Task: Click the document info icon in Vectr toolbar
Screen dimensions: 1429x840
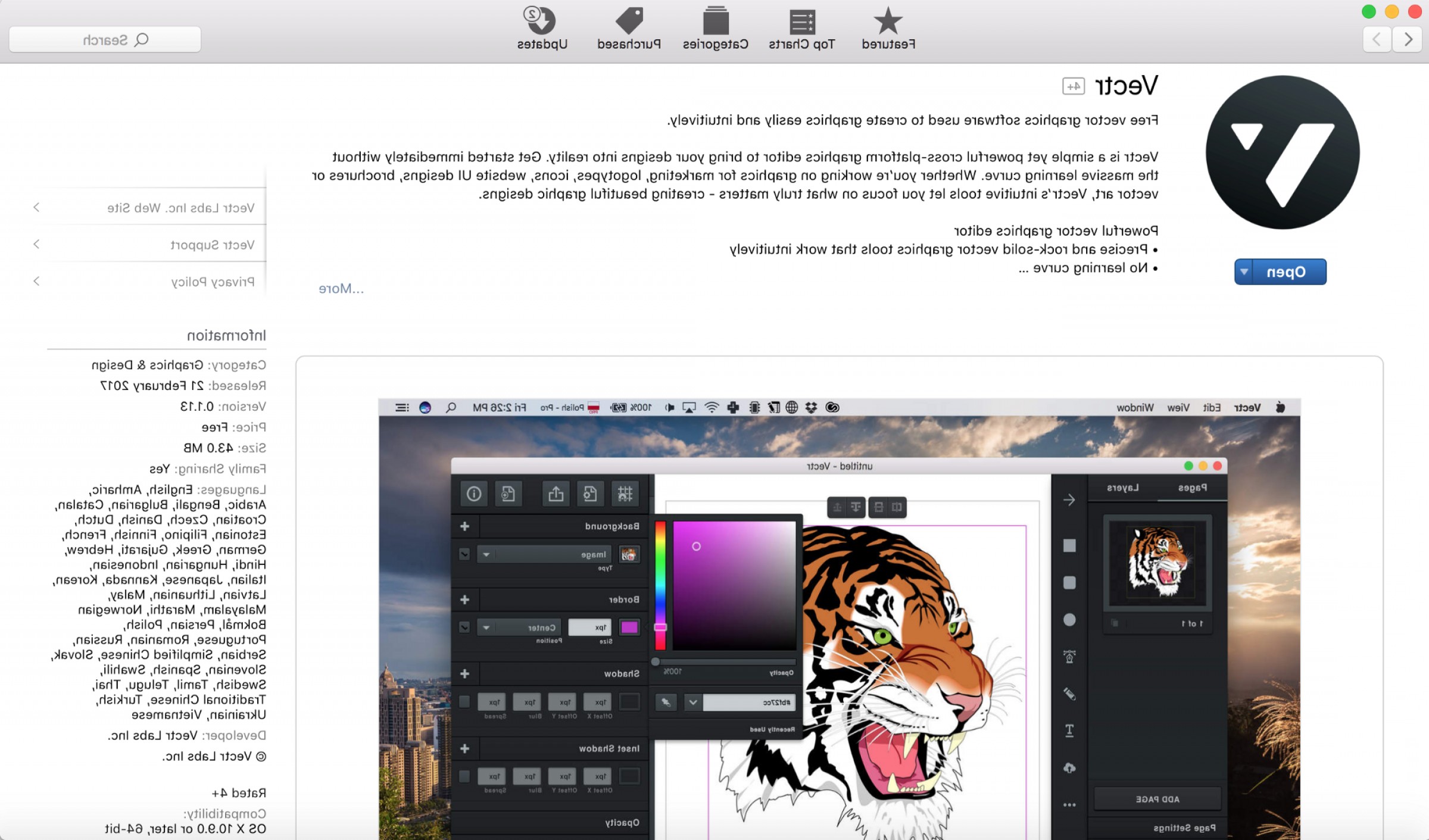Action: click(473, 494)
